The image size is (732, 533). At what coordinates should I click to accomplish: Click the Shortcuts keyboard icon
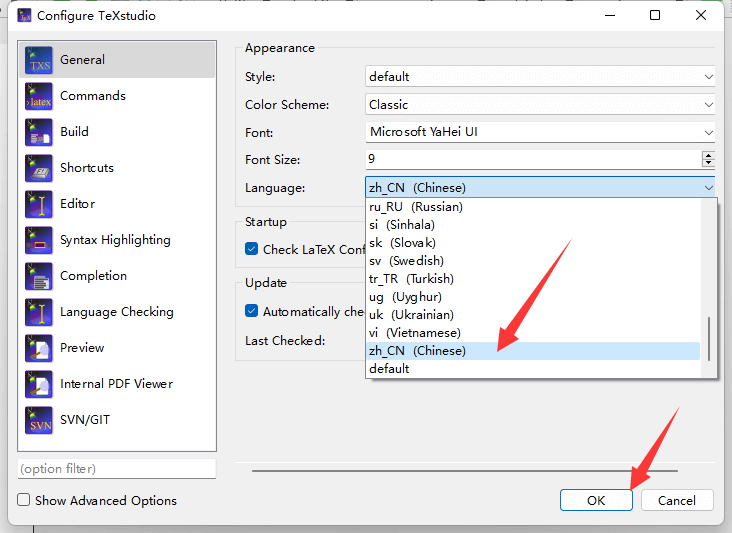39,168
